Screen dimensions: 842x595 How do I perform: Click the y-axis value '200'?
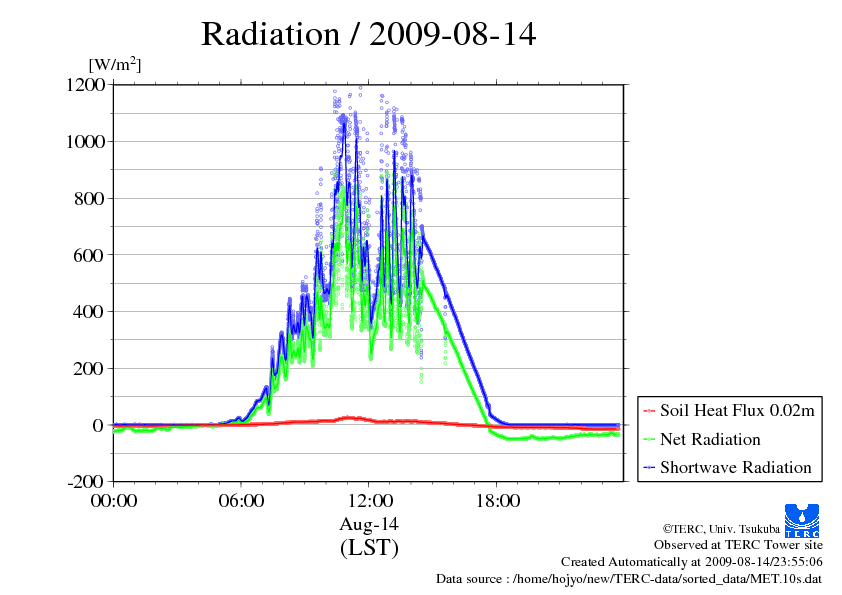(89, 369)
